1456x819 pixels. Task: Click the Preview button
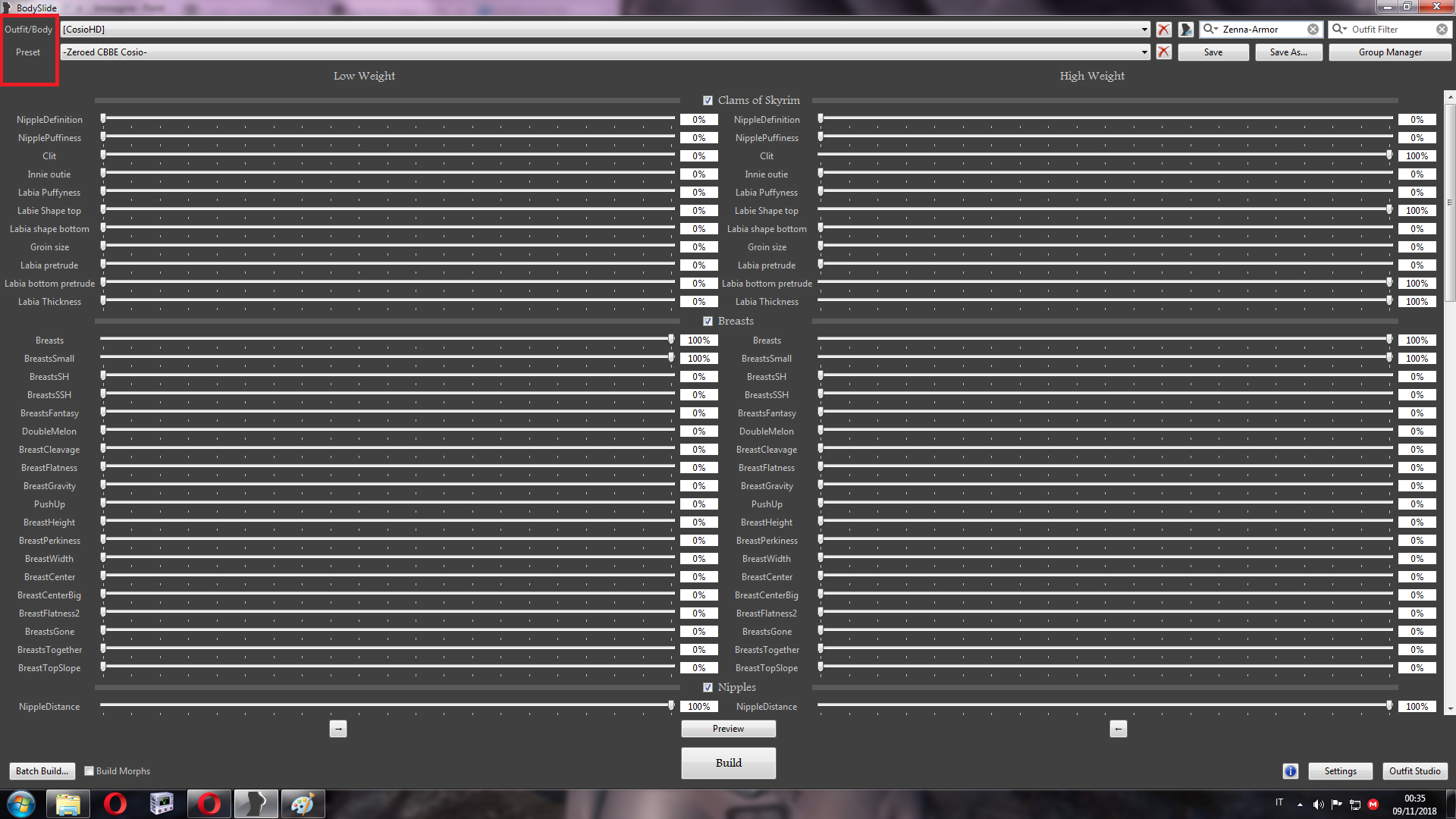click(728, 729)
